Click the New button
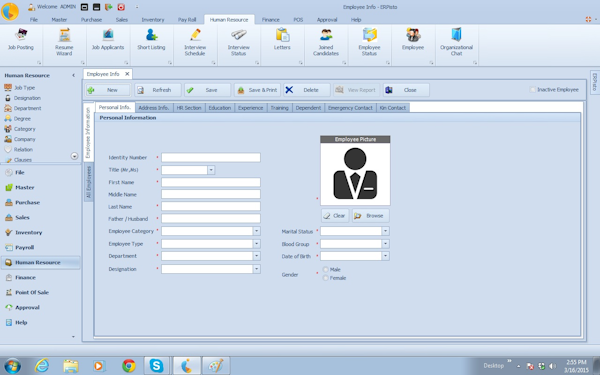 pos(108,90)
